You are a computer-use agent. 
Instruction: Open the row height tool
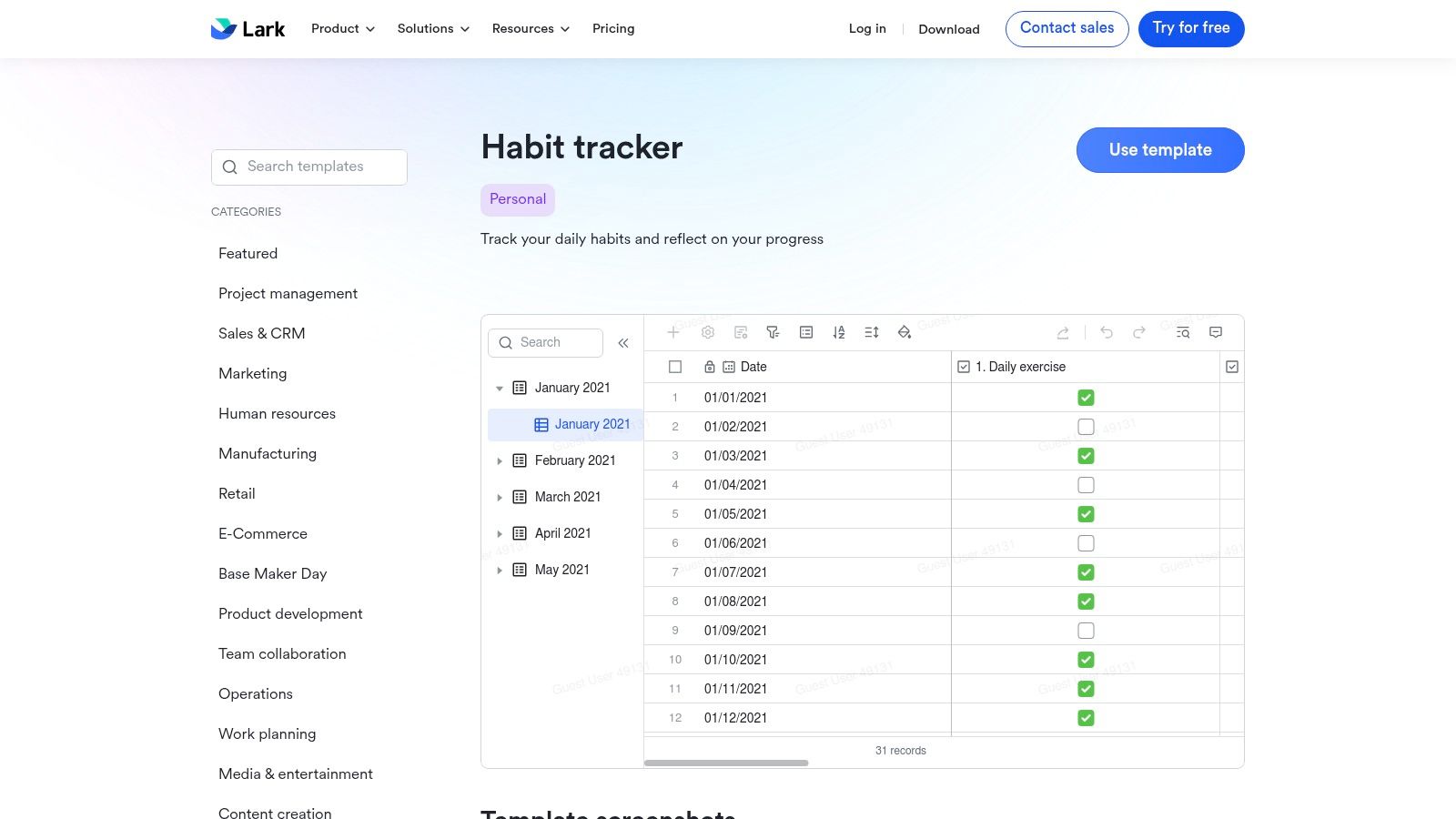tap(872, 332)
